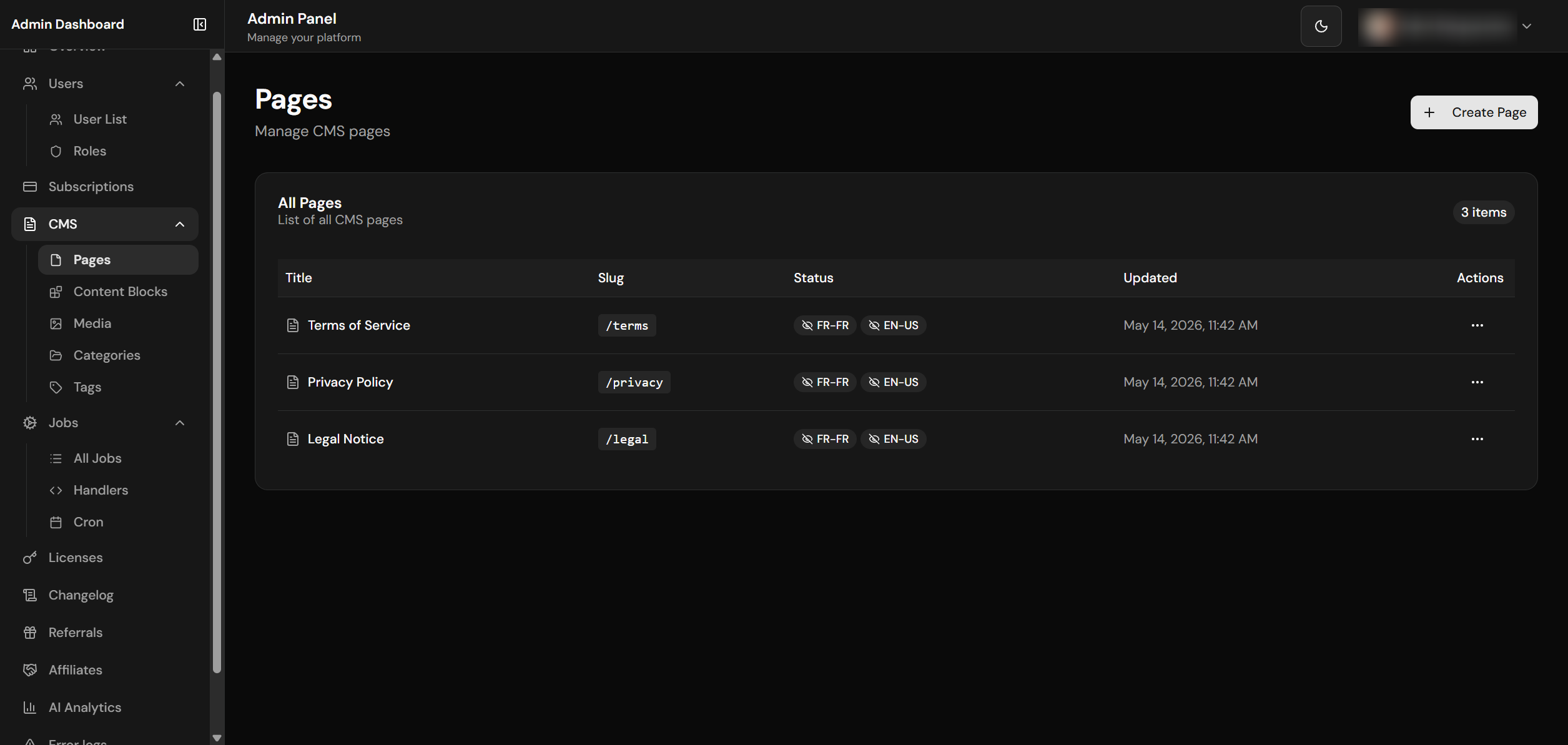Open the Privacy Policy page title
The height and width of the screenshot is (745, 1568).
(350, 382)
